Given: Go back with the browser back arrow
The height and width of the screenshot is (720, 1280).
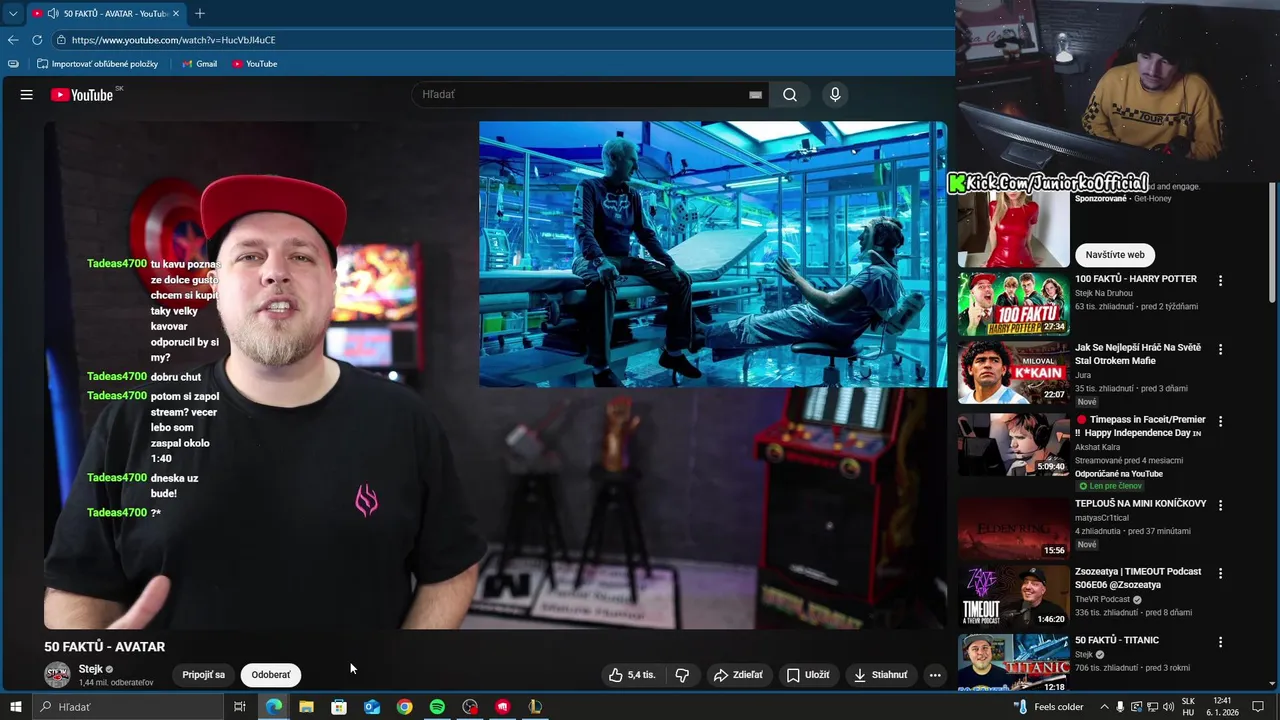Looking at the screenshot, I should pos(13,40).
